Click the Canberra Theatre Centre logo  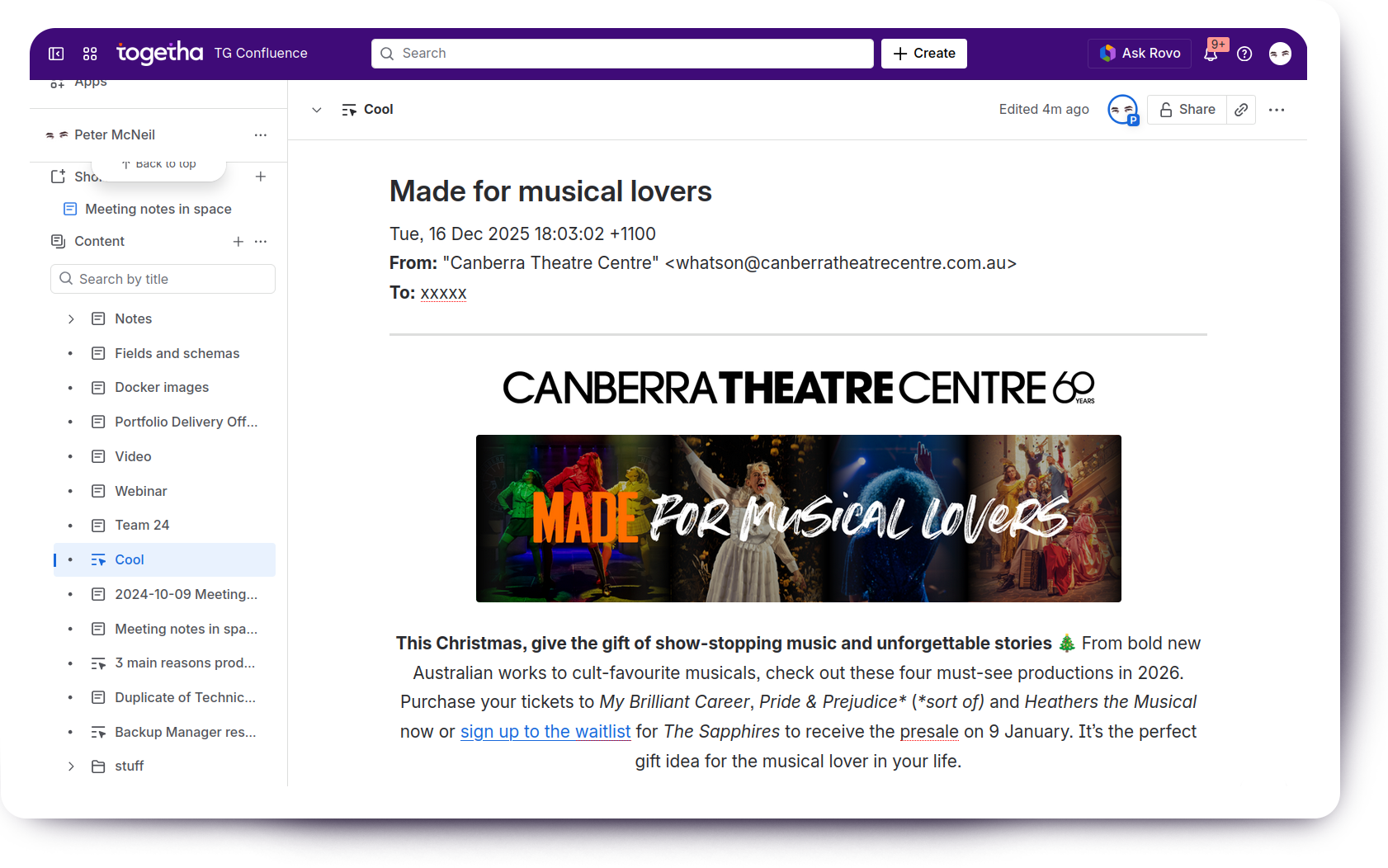coord(798,387)
